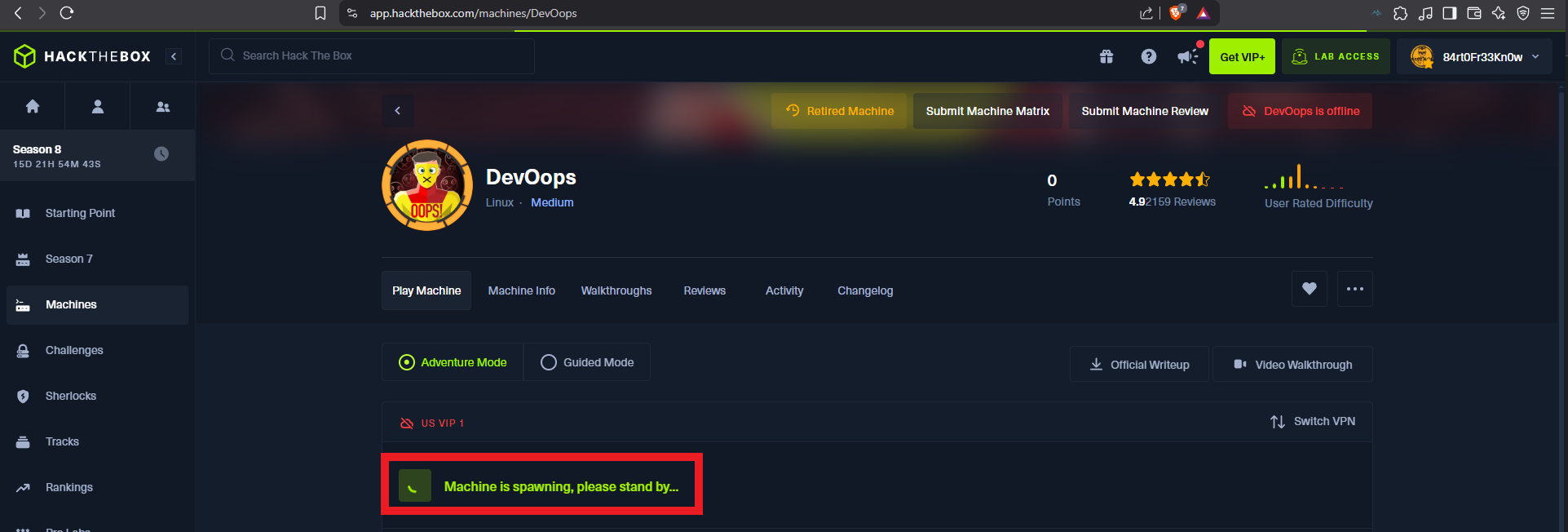Open the Reviews tab
Viewport: 1568px width, 532px height.
[x=704, y=290]
